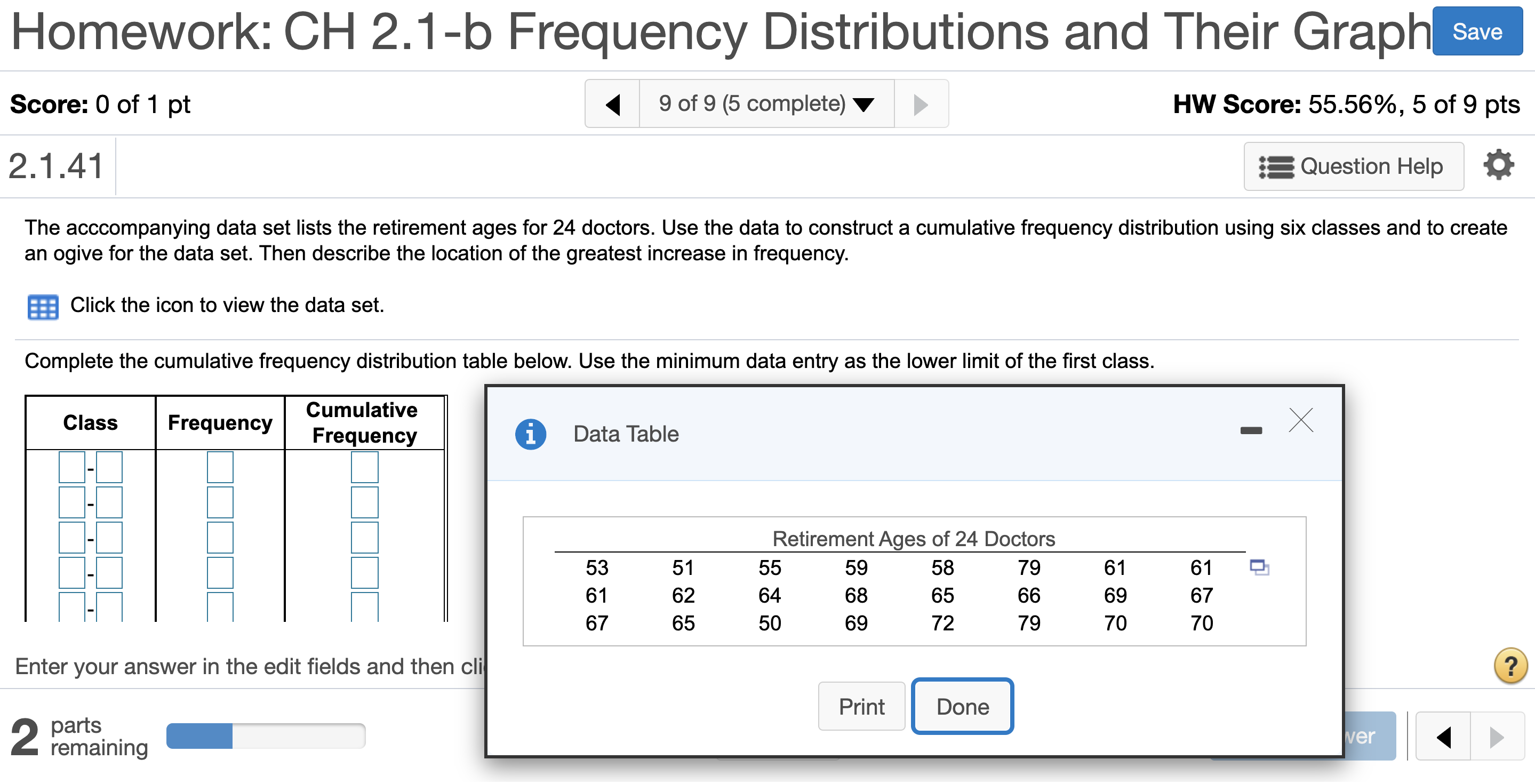The height and width of the screenshot is (784, 1535).
Task: Click first class lower limit field
Action: 71,467
